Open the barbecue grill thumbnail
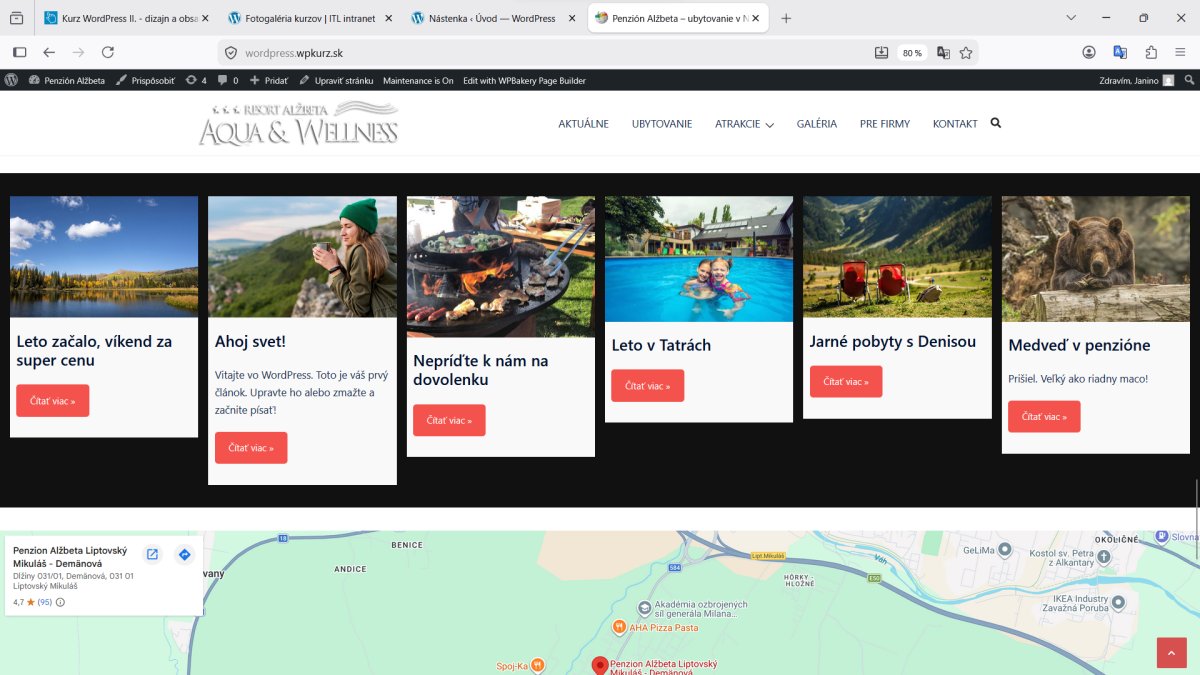The image size is (1200, 675). tap(501, 267)
